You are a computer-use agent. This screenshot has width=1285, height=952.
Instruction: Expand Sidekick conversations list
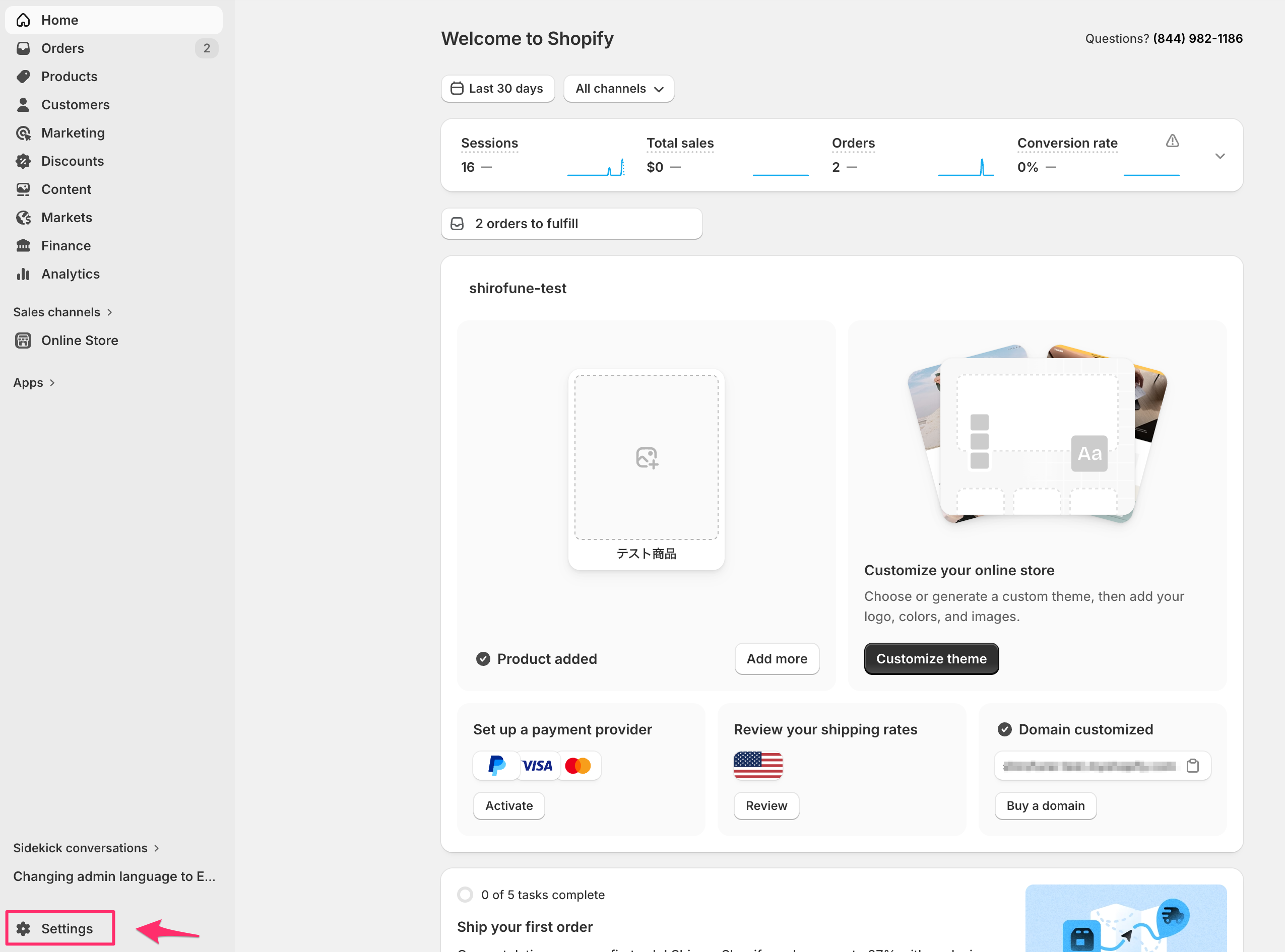[87, 848]
